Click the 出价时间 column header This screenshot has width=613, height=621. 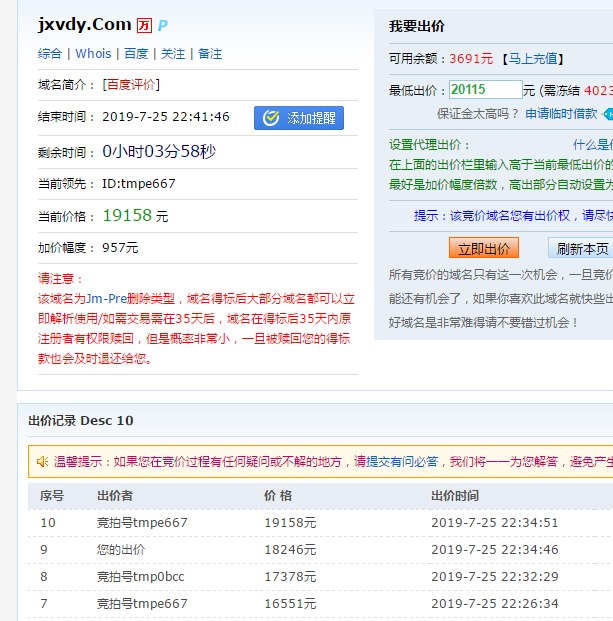(x=455, y=496)
